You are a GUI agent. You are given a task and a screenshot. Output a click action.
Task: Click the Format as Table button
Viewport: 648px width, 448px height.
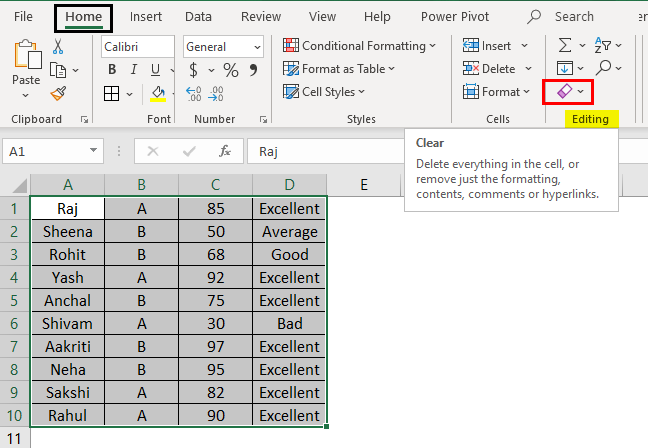(x=340, y=69)
